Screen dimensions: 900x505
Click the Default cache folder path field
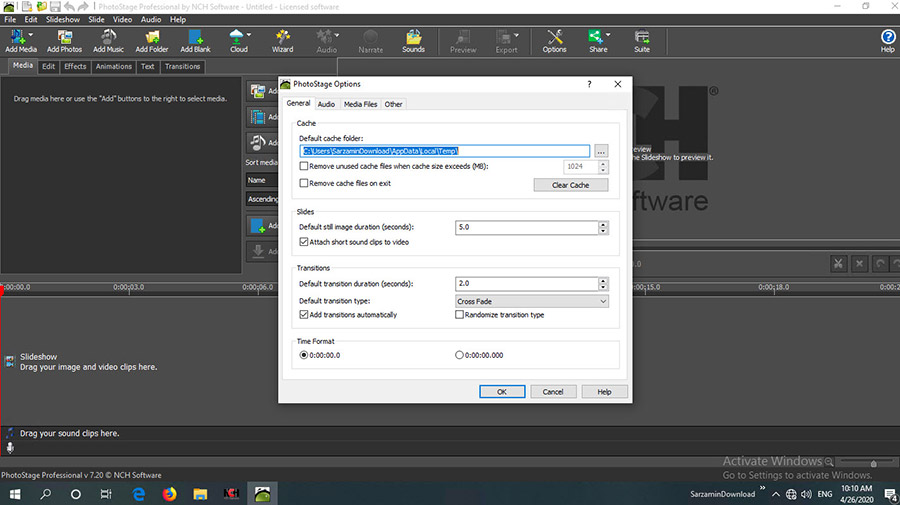pos(444,151)
